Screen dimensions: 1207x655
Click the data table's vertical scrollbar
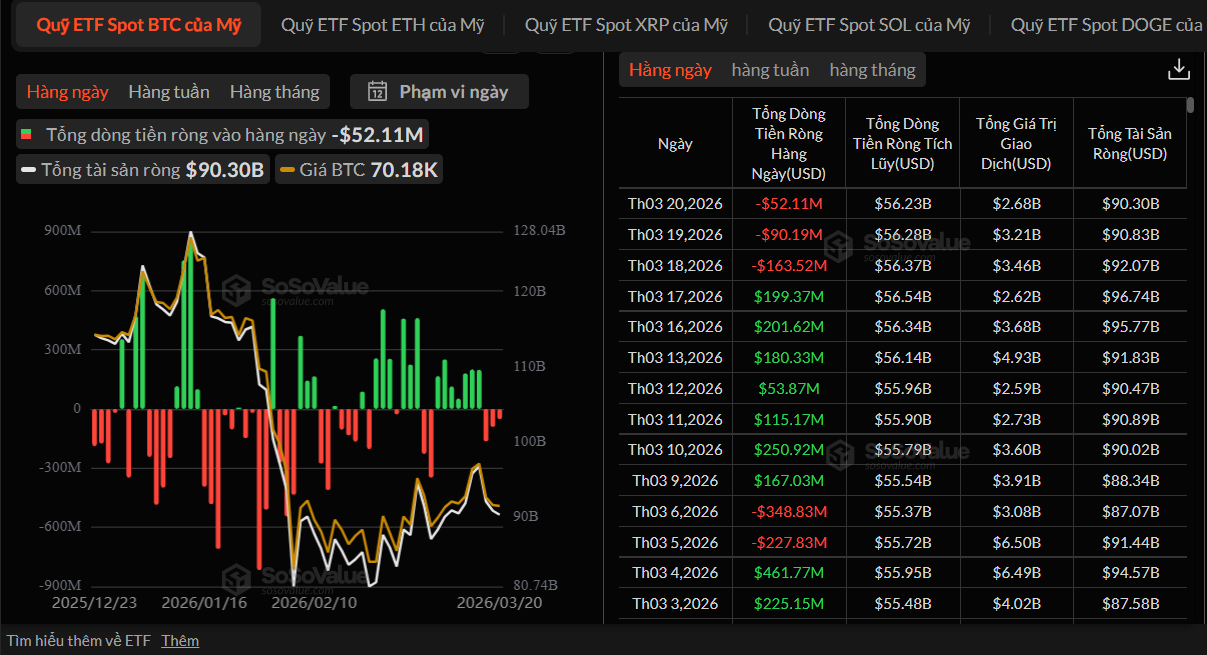point(1190,105)
